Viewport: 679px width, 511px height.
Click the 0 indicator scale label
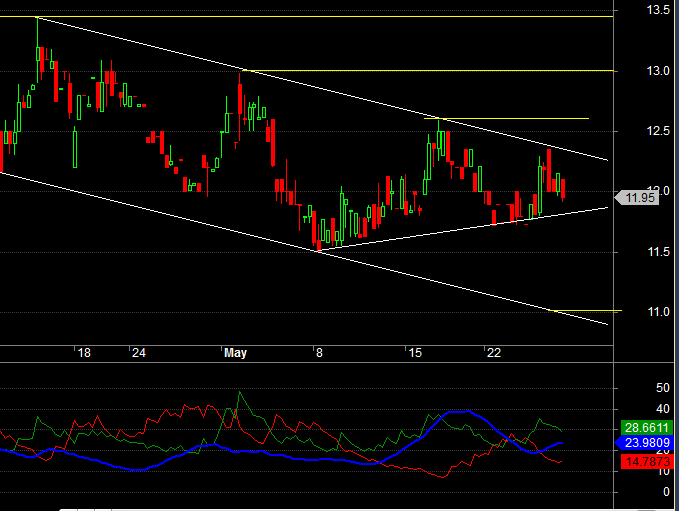coord(666,492)
